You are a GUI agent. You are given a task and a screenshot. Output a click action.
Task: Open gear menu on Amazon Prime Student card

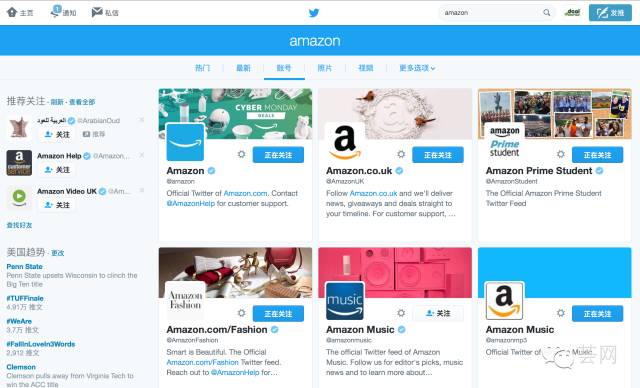click(561, 154)
